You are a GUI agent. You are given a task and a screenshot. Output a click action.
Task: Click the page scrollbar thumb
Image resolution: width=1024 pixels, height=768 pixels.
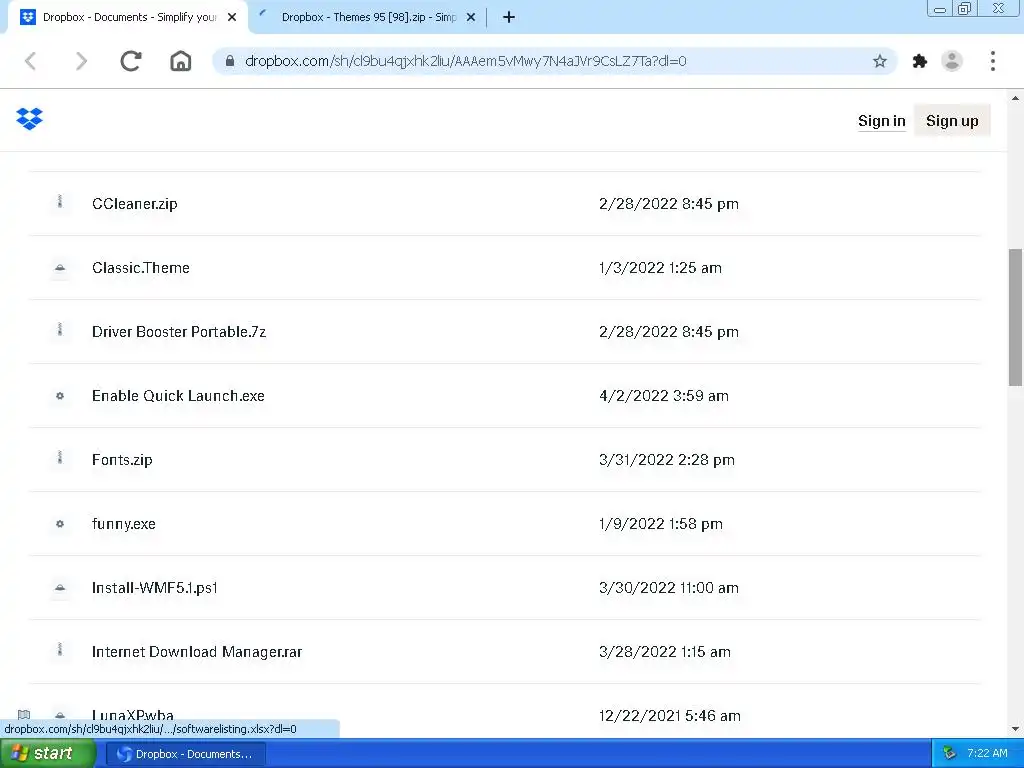[1015, 317]
